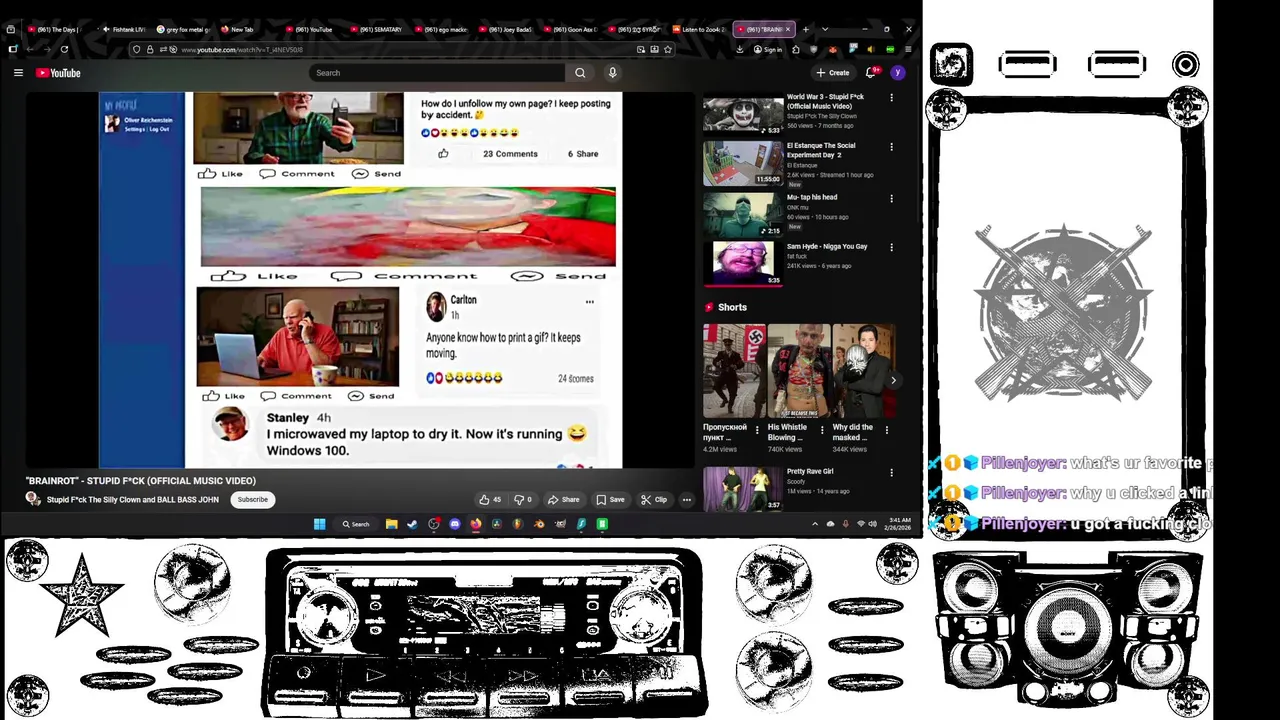Open the channel avatar below title
The width and height of the screenshot is (1280, 720).
pyautogui.click(x=33, y=499)
